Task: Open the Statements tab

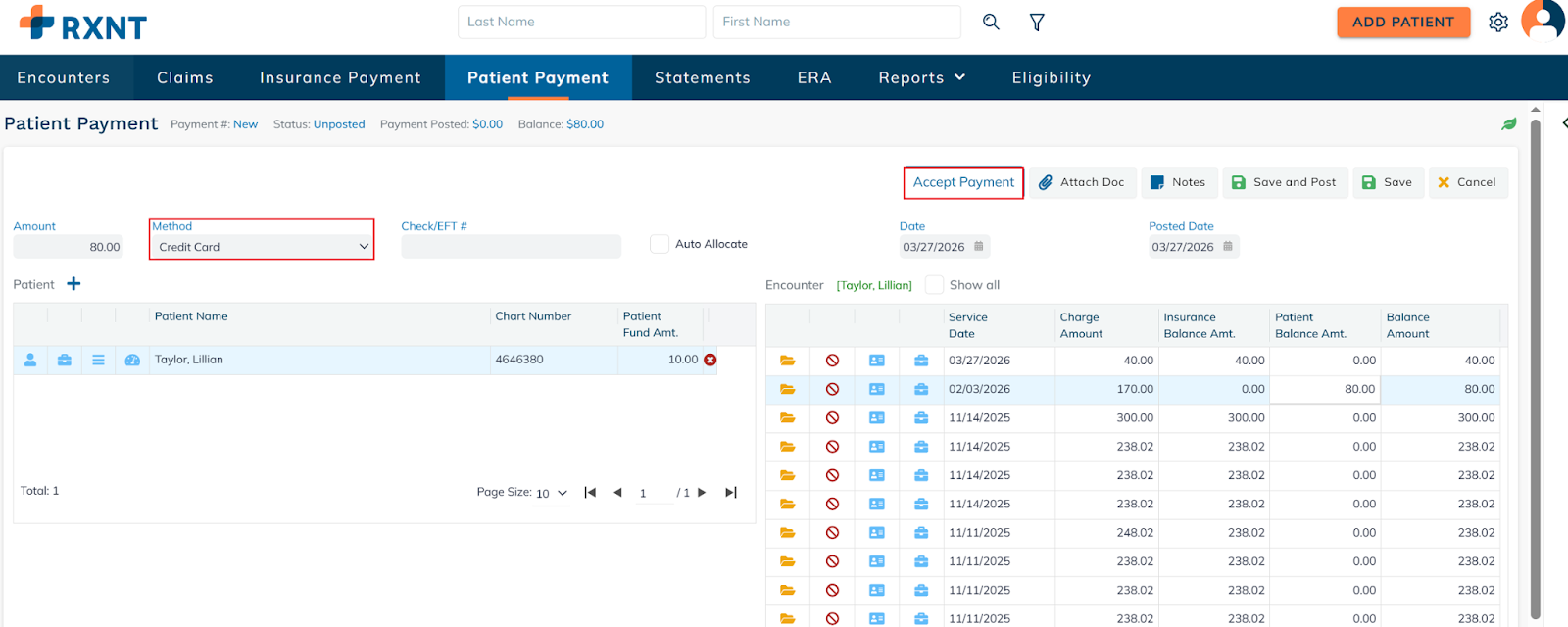Action: tap(702, 77)
